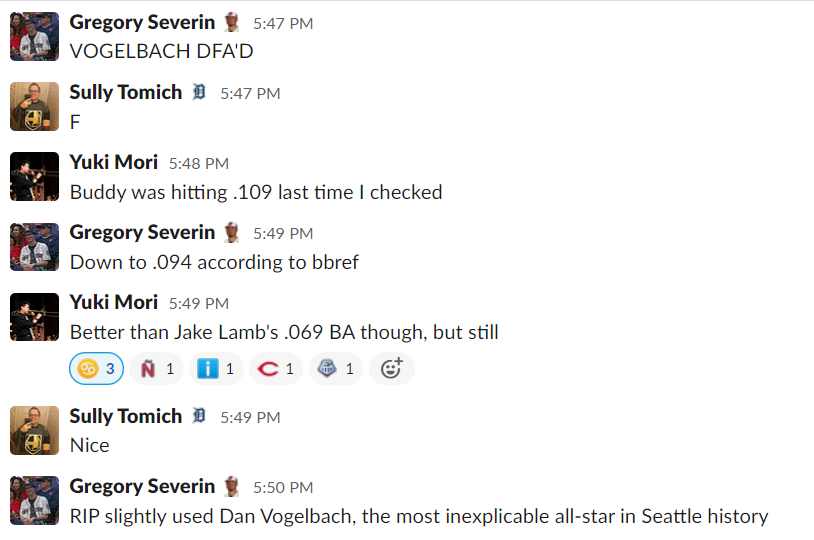Click the 5:50 PM timestamp on the RIP message

[x=283, y=487]
